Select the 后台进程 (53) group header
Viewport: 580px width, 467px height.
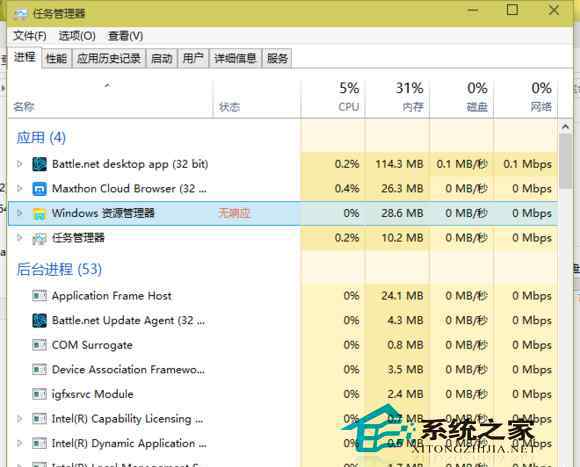pyautogui.click(x=59, y=269)
